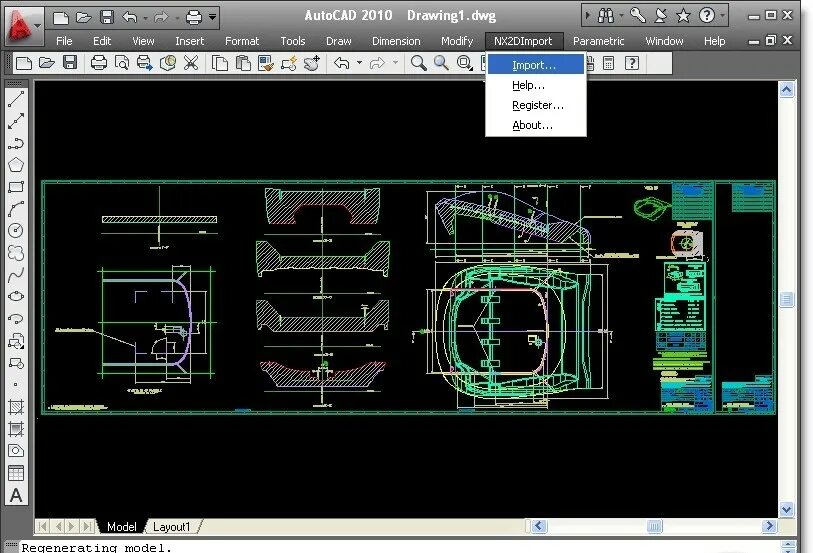Click Plot Preview icon in Standard toolbar
813x553 pixels.
(122, 63)
